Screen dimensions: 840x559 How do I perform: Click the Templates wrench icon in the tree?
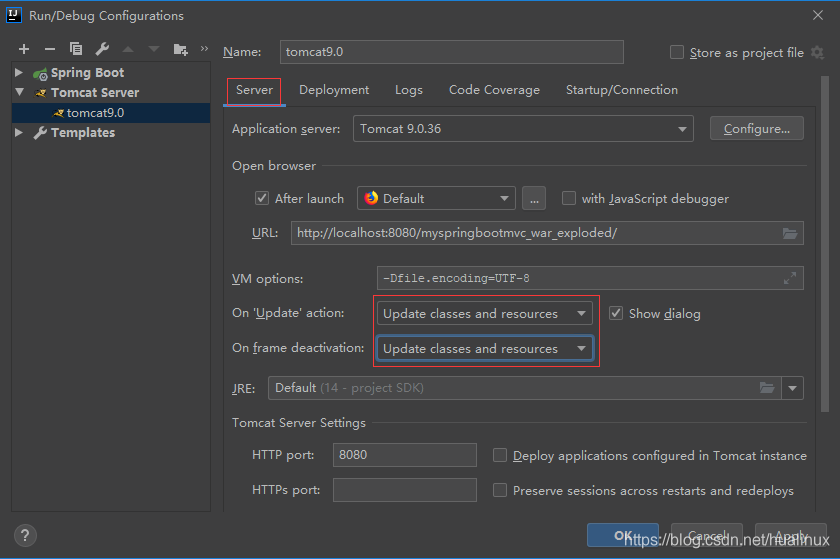[40, 133]
